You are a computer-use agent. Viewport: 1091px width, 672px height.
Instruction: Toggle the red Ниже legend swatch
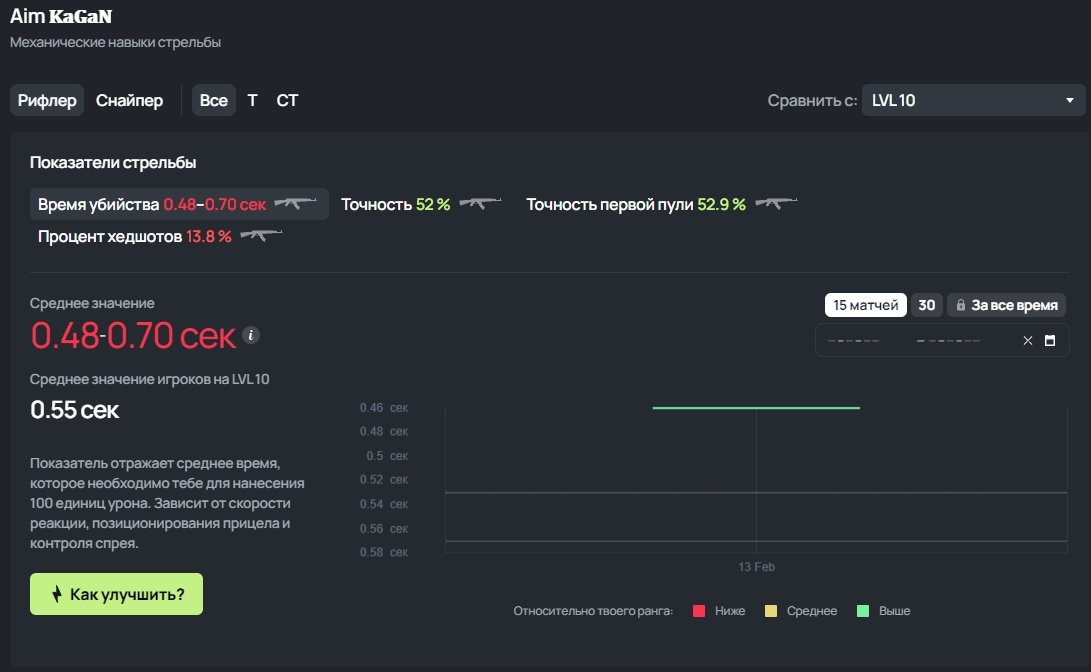coord(699,611)
